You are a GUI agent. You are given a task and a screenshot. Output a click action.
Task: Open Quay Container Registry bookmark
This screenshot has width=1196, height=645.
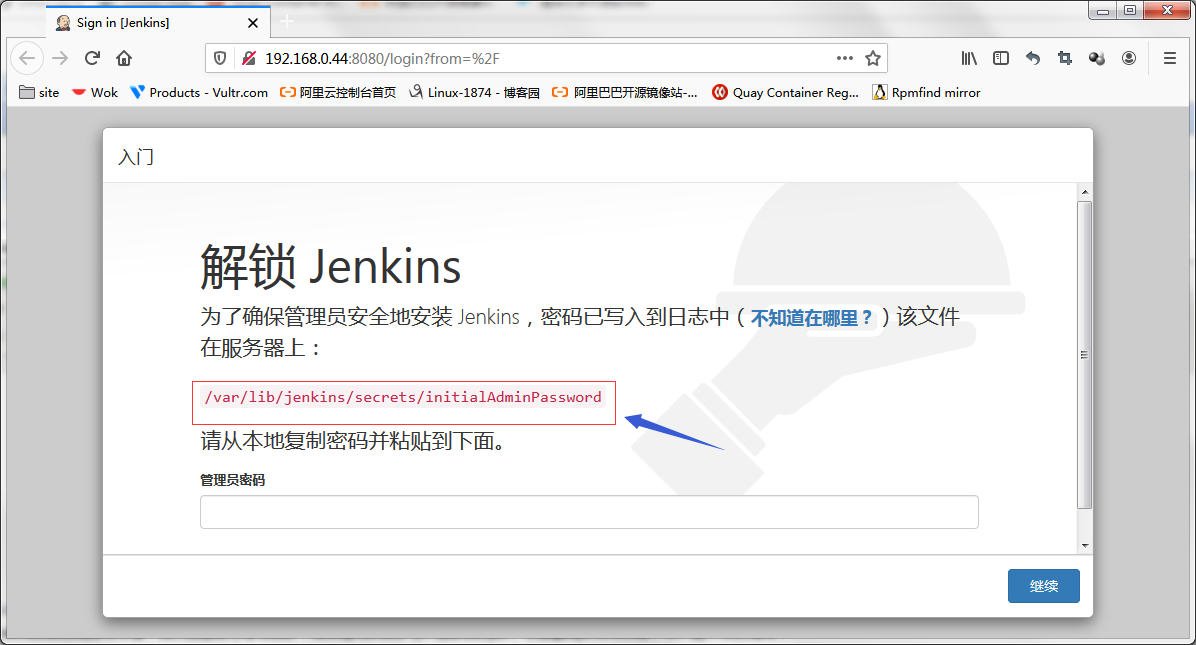click(785, 92)
